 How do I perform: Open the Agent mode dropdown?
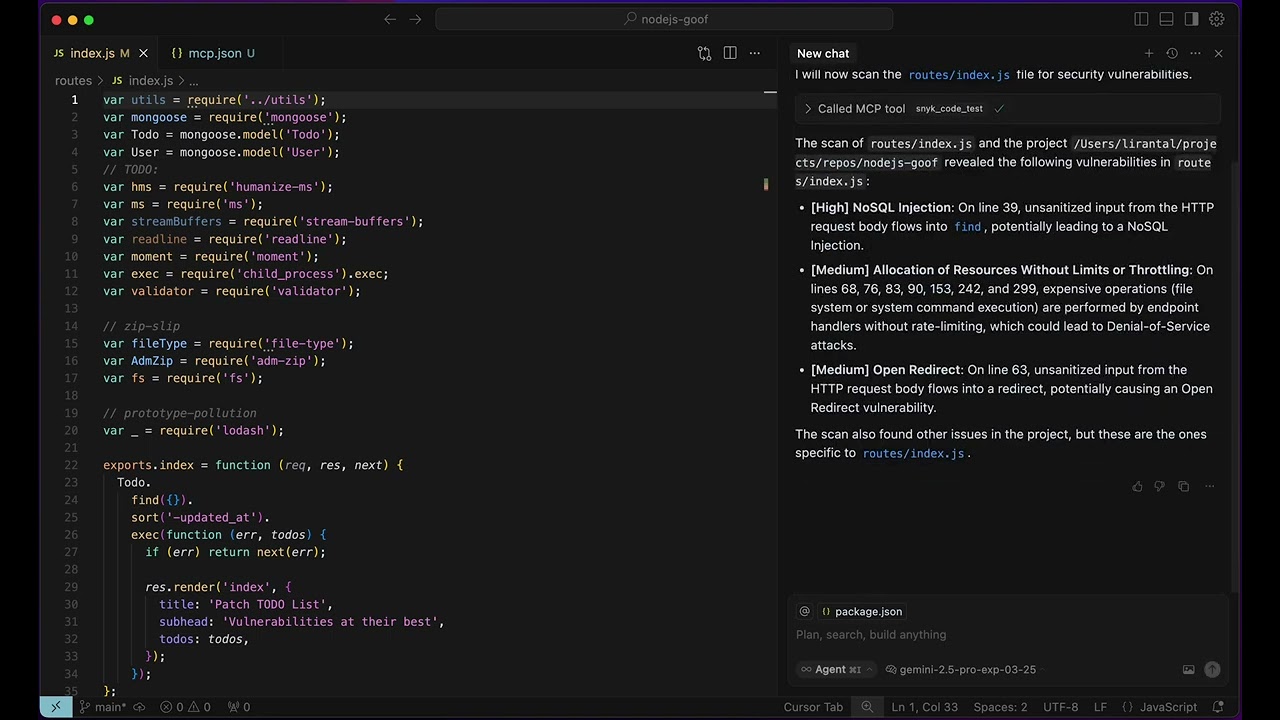835,670
